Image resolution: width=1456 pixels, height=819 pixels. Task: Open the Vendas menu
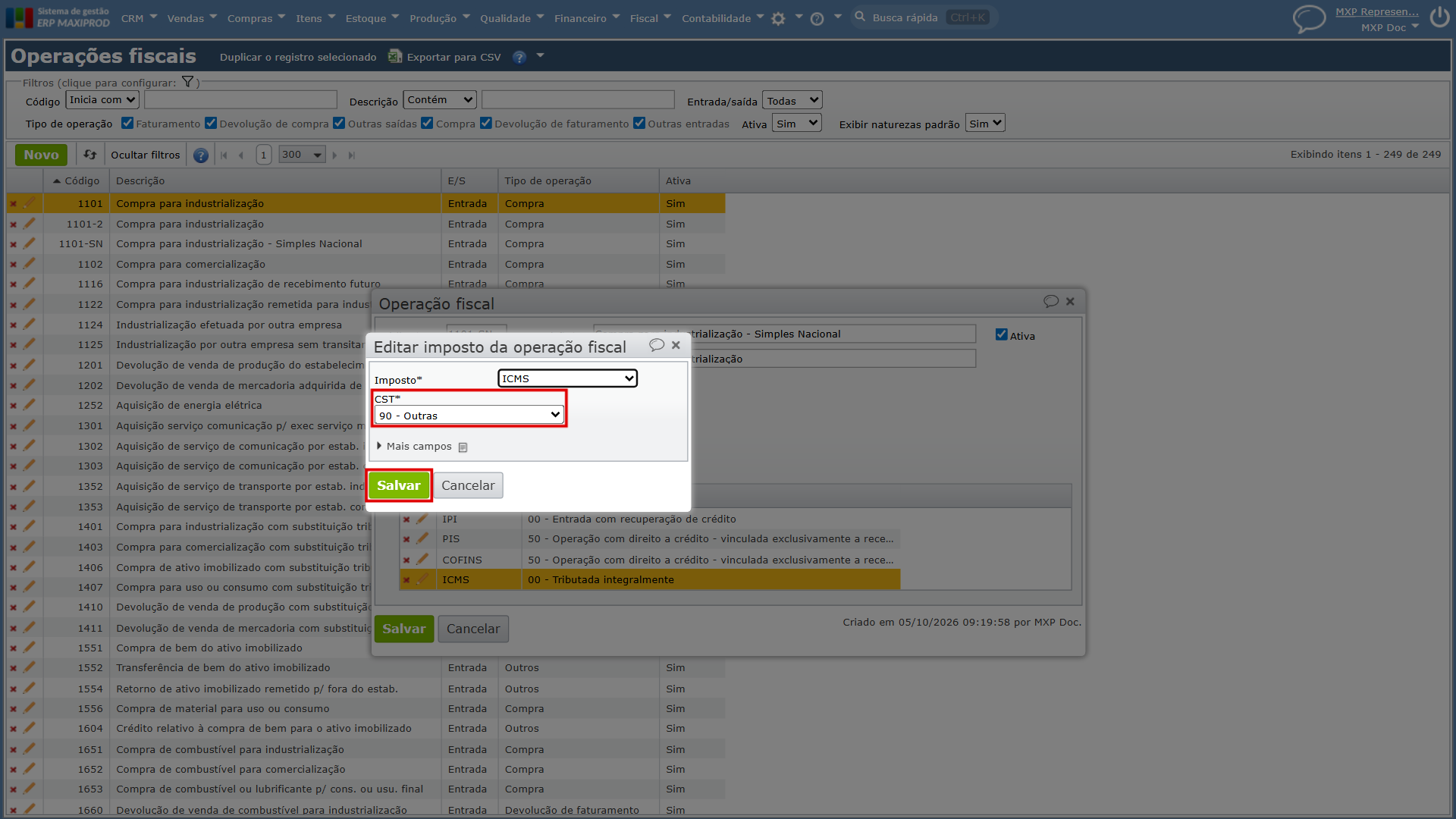point(192,18)
